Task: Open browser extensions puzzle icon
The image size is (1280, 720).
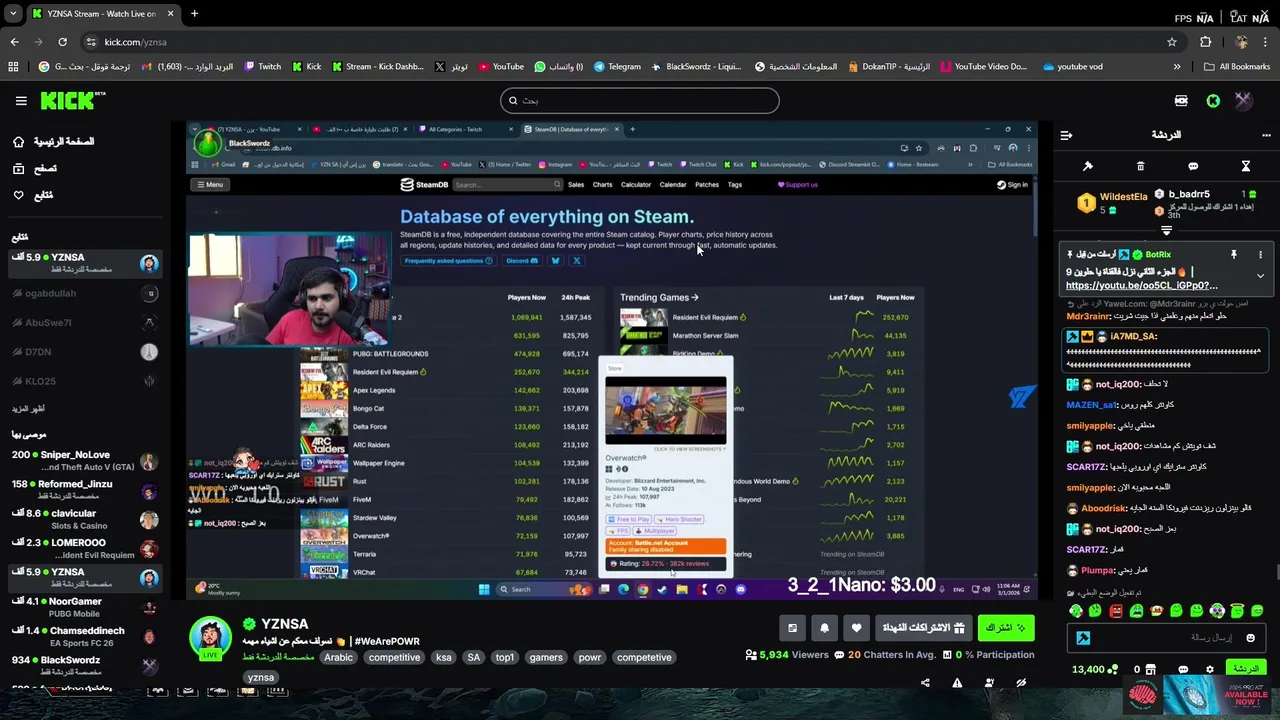Action: (x=1205, y=42)
